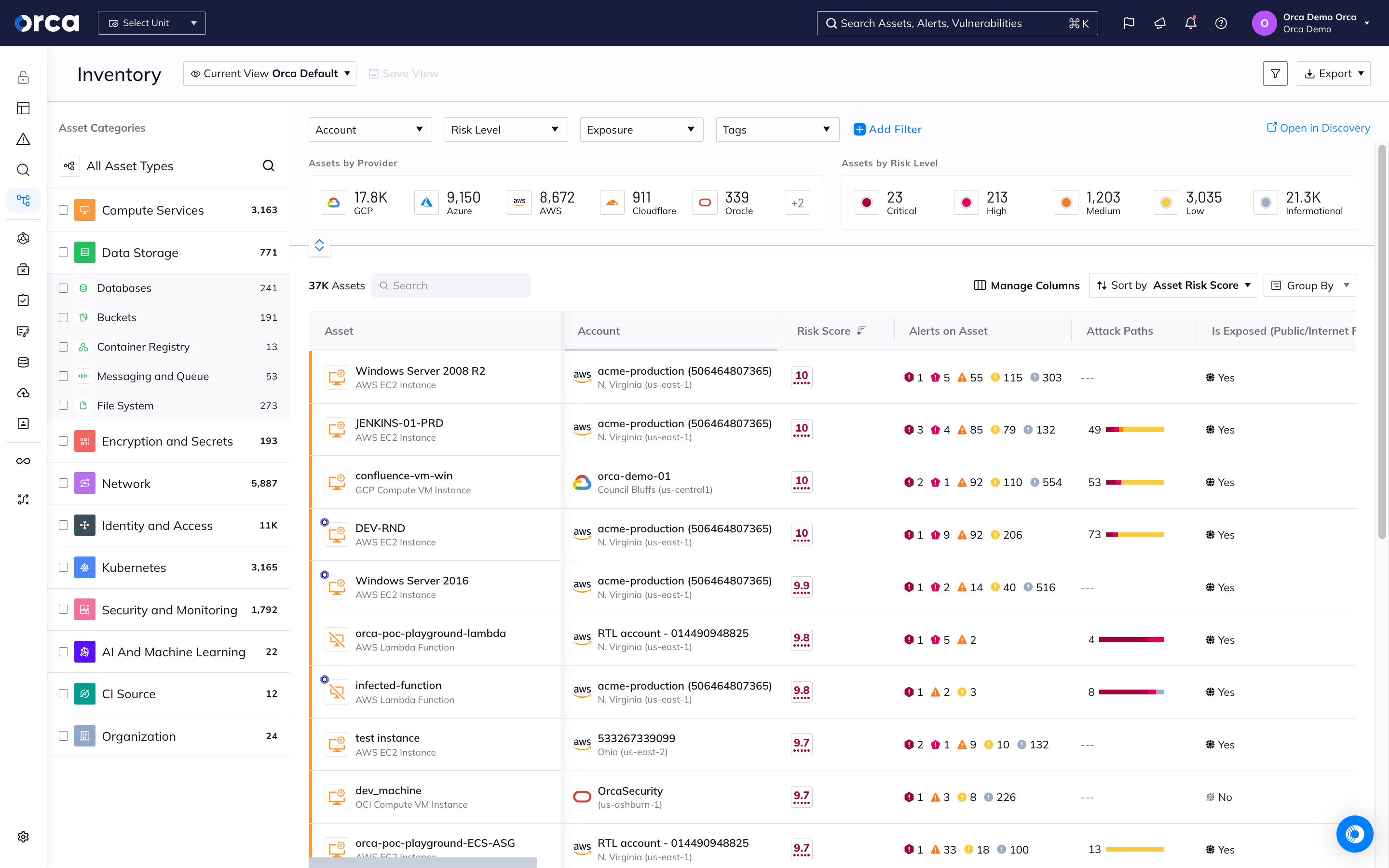Switch the Current View Orca Default selector
Viewport: 1389px width, 868px height.
[x=270, y=73]
